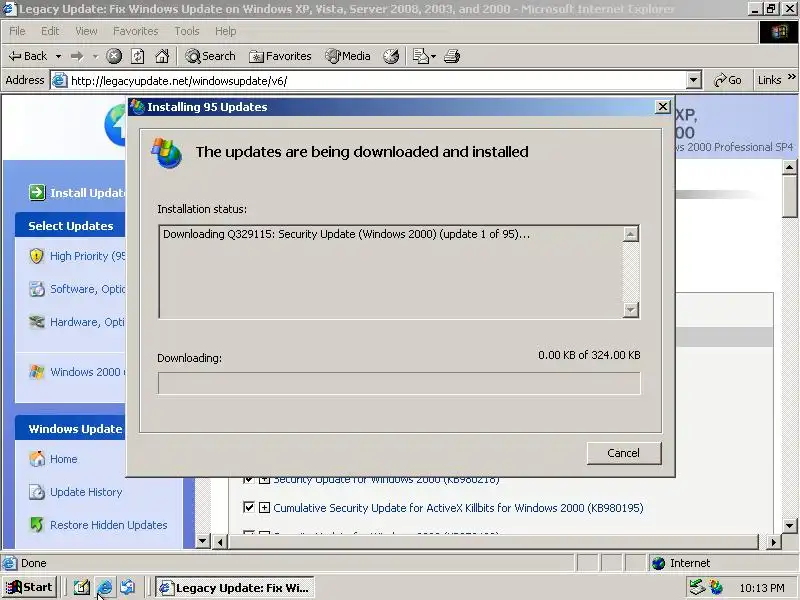Screen dimensions: 800x600
Task: Click the Restore Hidden Updates icon
Action: click(37, 524)
